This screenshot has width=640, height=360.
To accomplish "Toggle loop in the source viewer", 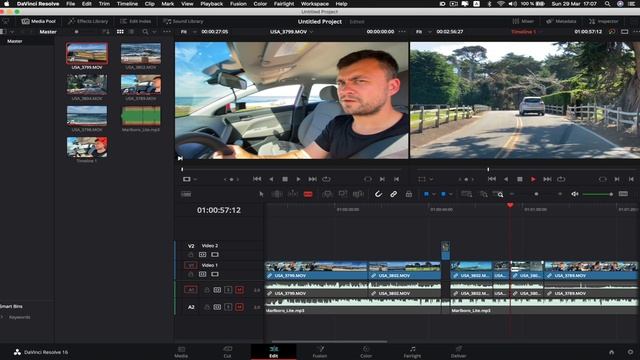I will pyautogui.click(x=326, y=179).
